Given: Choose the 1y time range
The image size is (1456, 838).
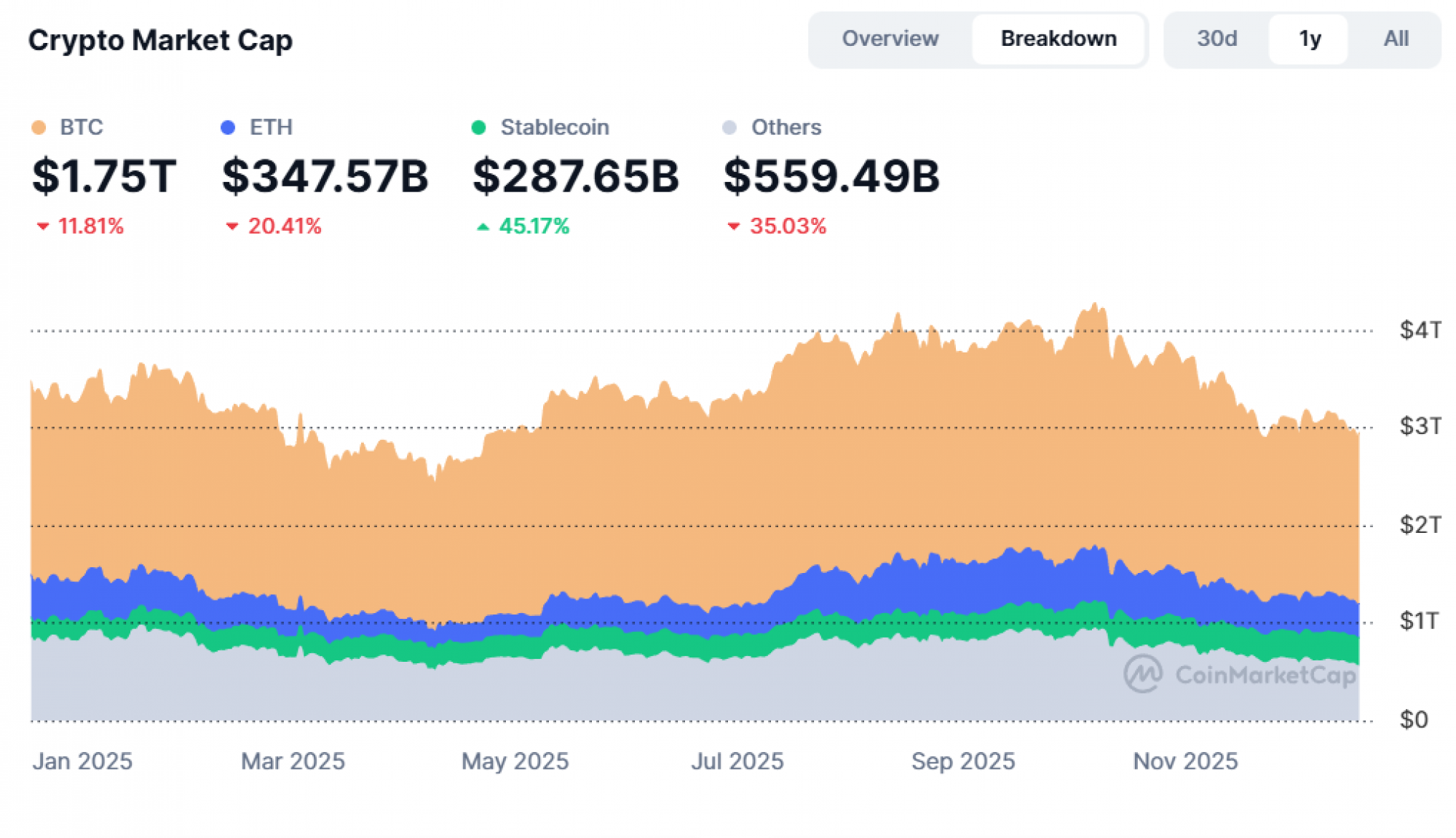Looking at the screenshot, I should point(1309,39).
